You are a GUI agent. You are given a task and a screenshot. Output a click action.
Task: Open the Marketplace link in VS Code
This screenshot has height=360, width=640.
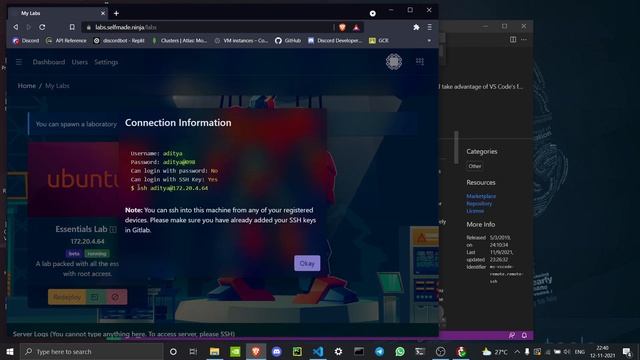click(481, 196)
